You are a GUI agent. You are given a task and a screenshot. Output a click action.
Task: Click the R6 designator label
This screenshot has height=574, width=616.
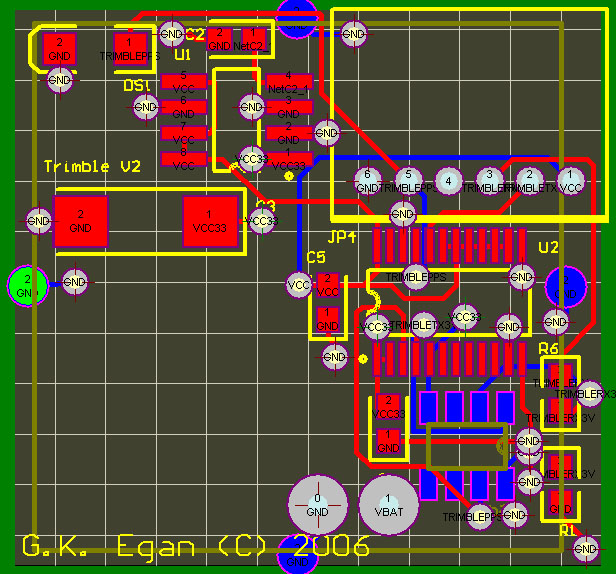(x=548, y=348)
